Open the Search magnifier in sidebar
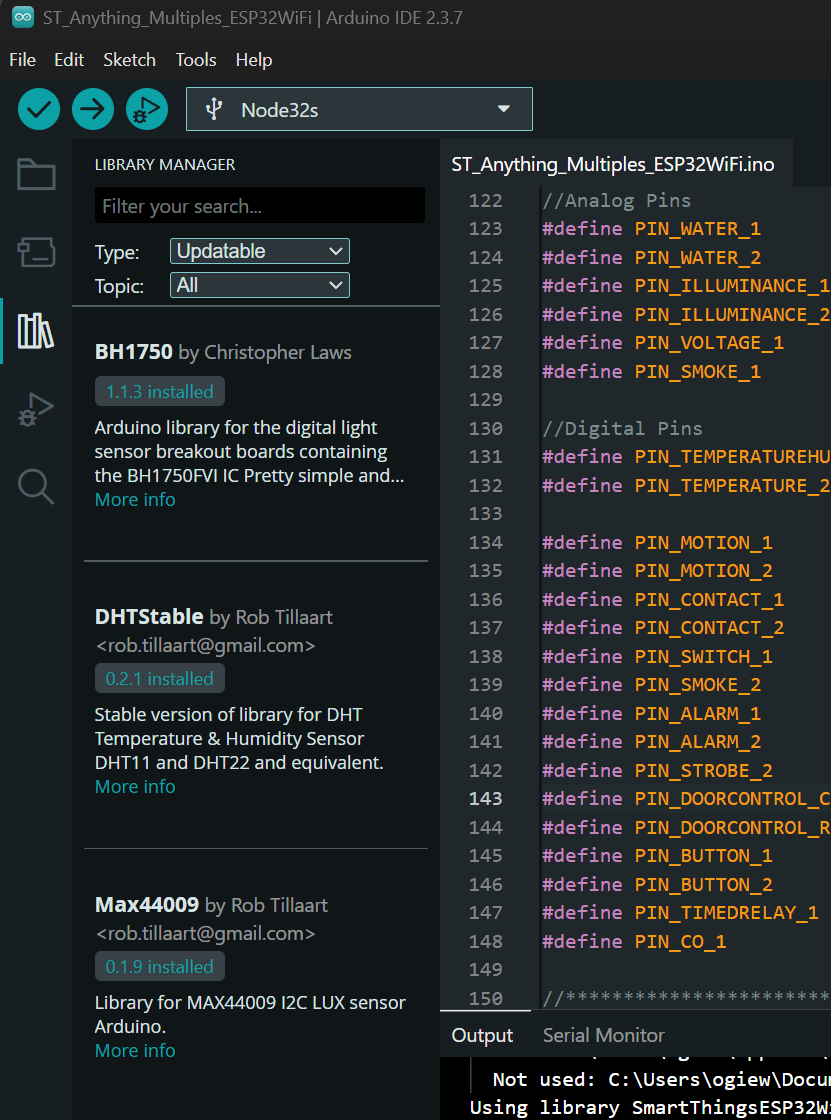This screenshot has height=1120, width=831. [x=36, y=487]
